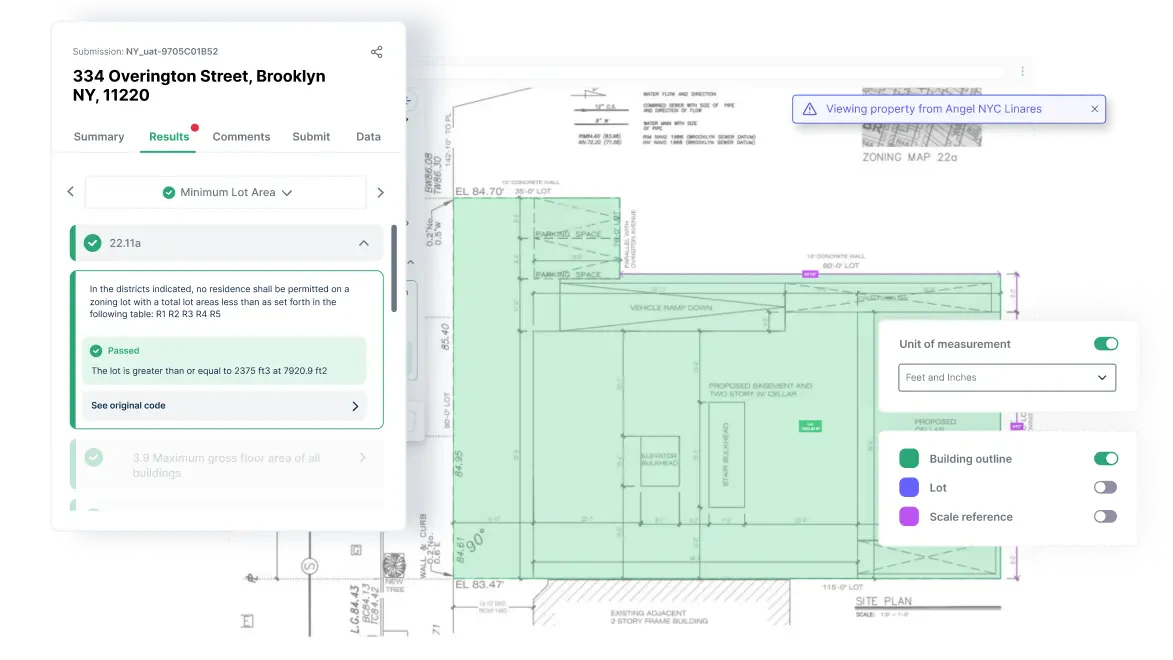
Task: Click the share icon near the submission header
Action: (376, 52)
